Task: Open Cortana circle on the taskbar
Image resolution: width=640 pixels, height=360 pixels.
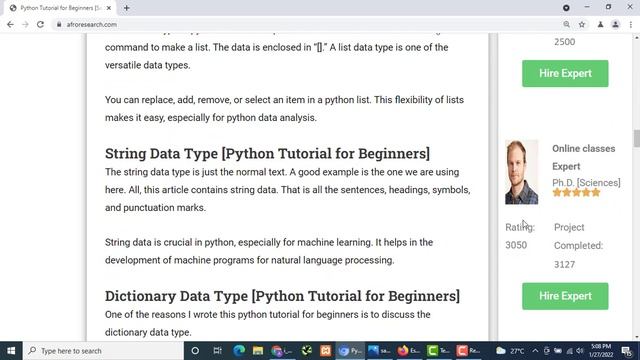Action: point(195,351)
